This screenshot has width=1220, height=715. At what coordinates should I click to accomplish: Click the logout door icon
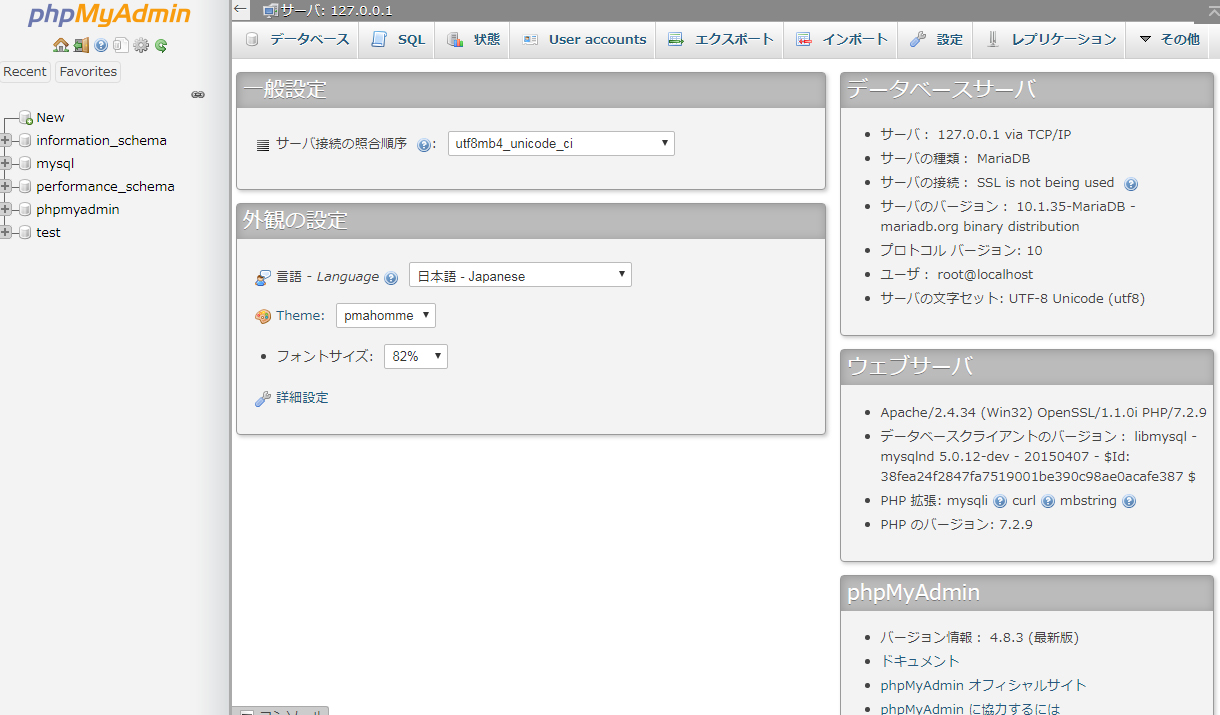pos(81,45)
